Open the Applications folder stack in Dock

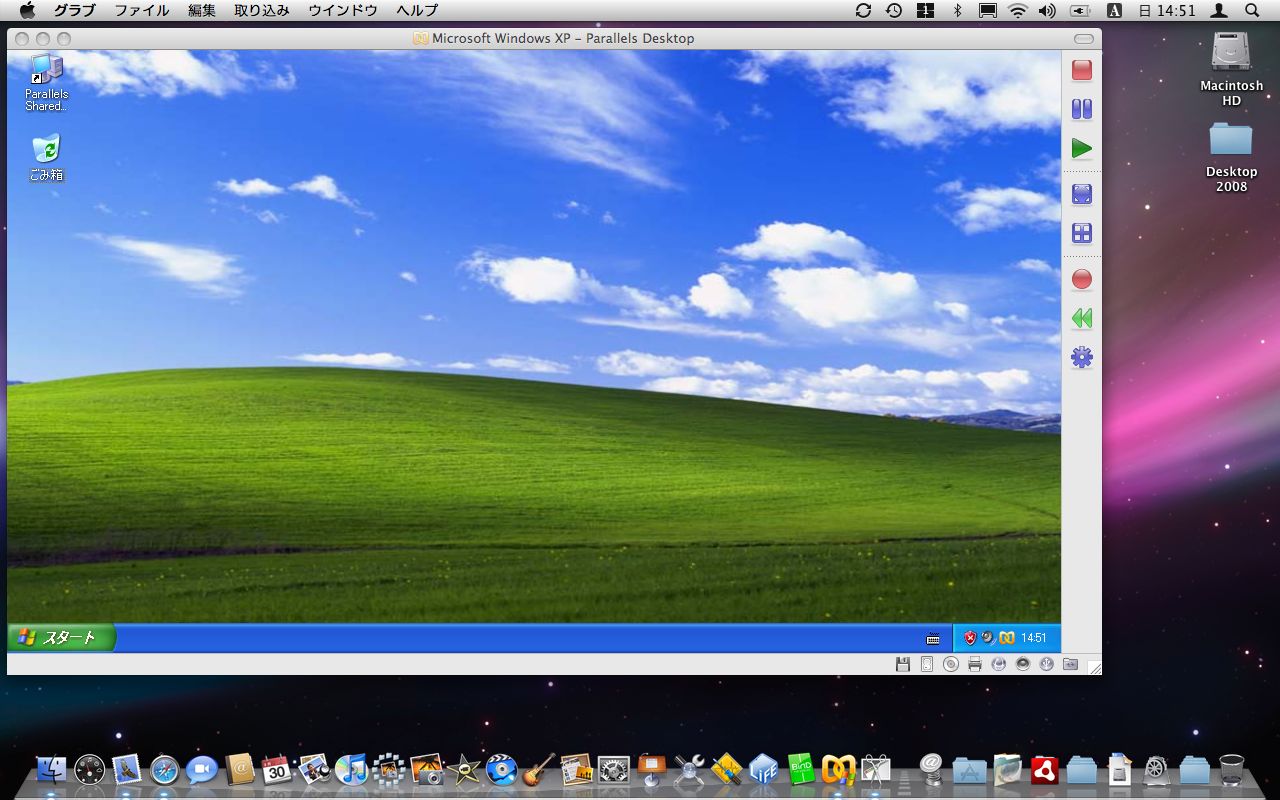click(969, 769)
